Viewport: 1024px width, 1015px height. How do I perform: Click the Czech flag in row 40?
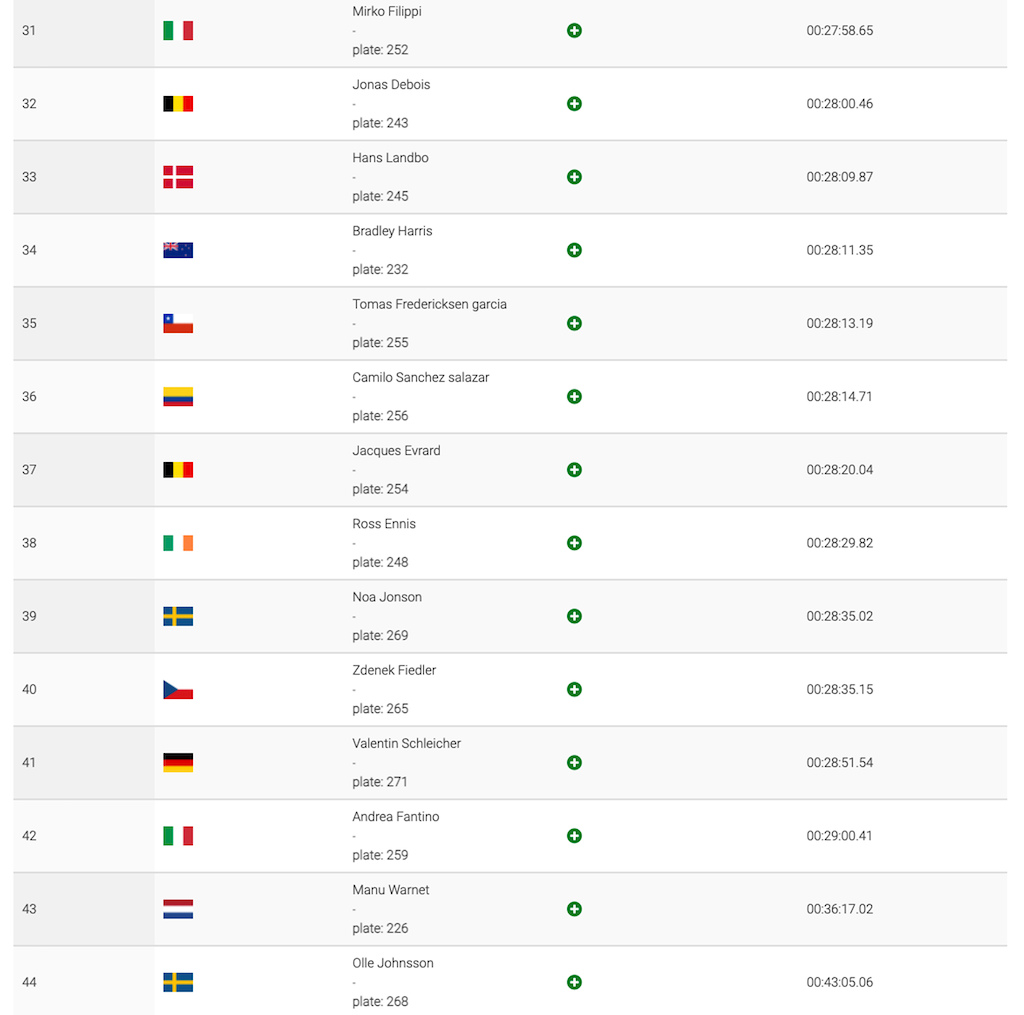[178, 689]
